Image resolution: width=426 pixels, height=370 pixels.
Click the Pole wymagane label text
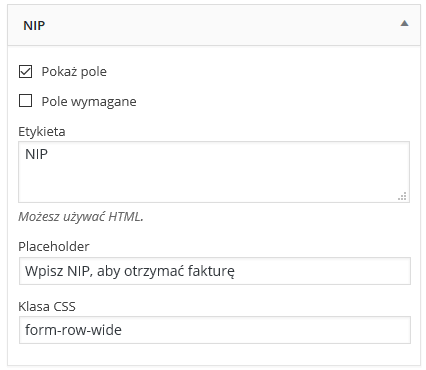(89, 101)
